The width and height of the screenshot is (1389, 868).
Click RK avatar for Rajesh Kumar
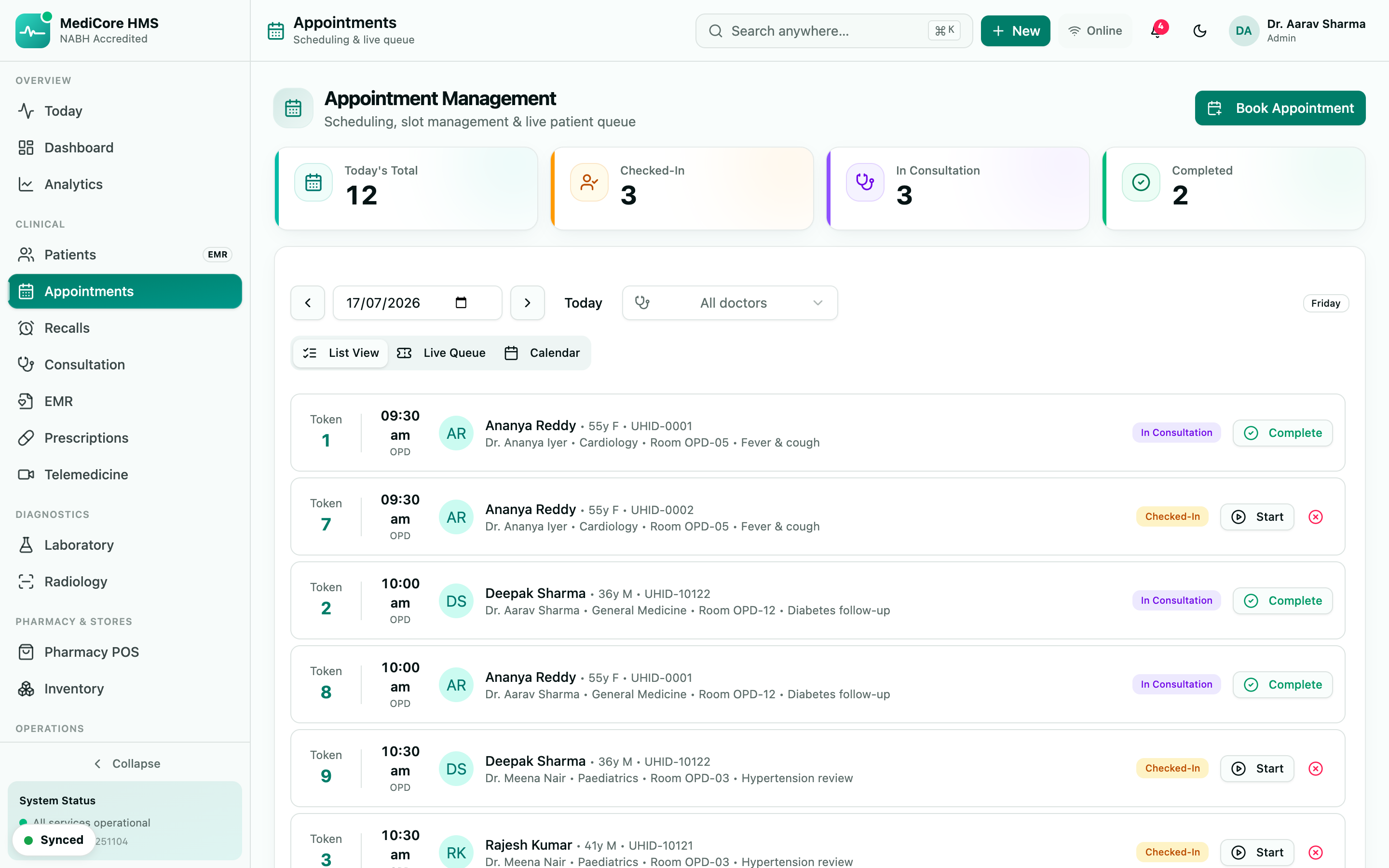coord(456,853)
